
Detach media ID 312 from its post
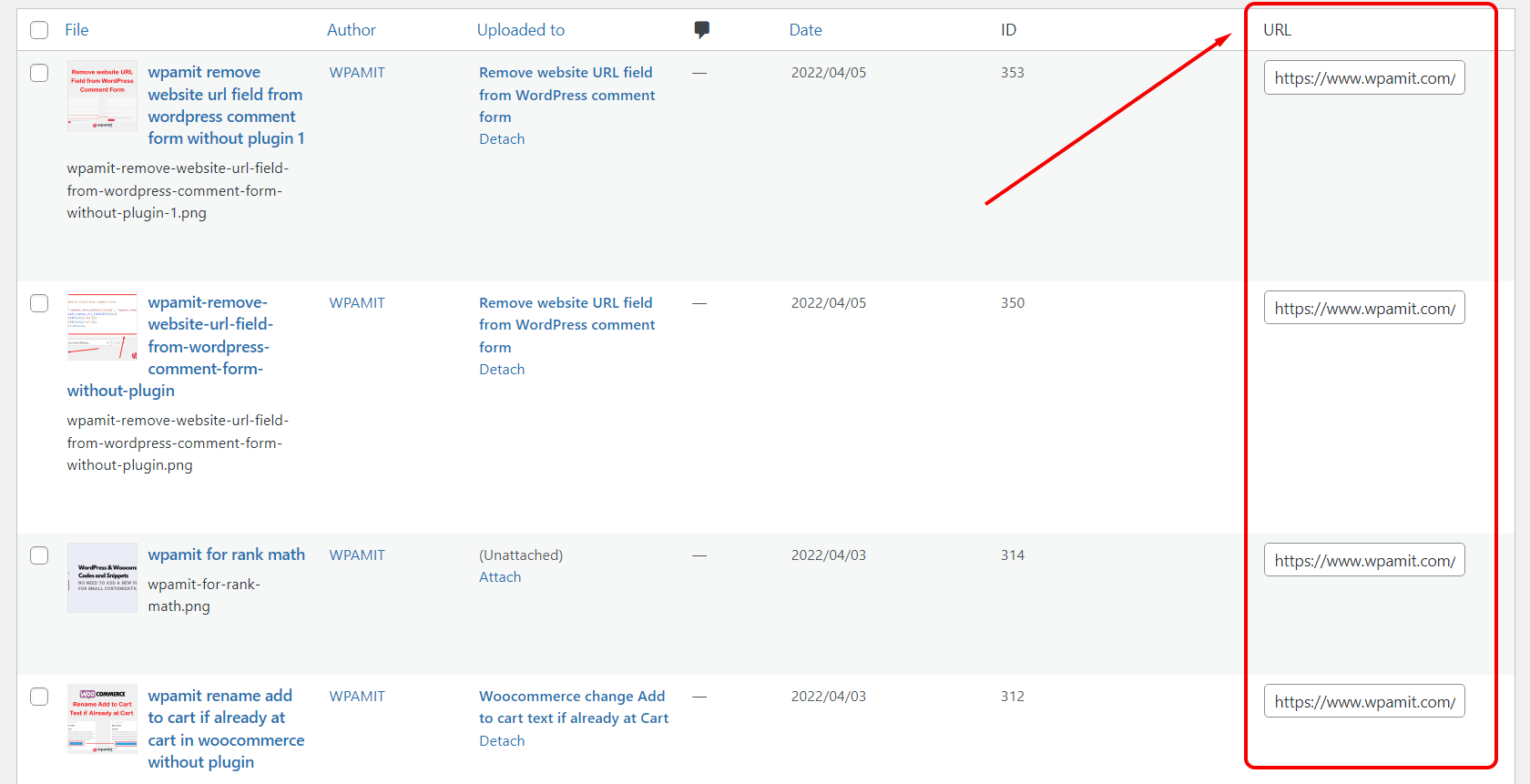coord(502,741)
